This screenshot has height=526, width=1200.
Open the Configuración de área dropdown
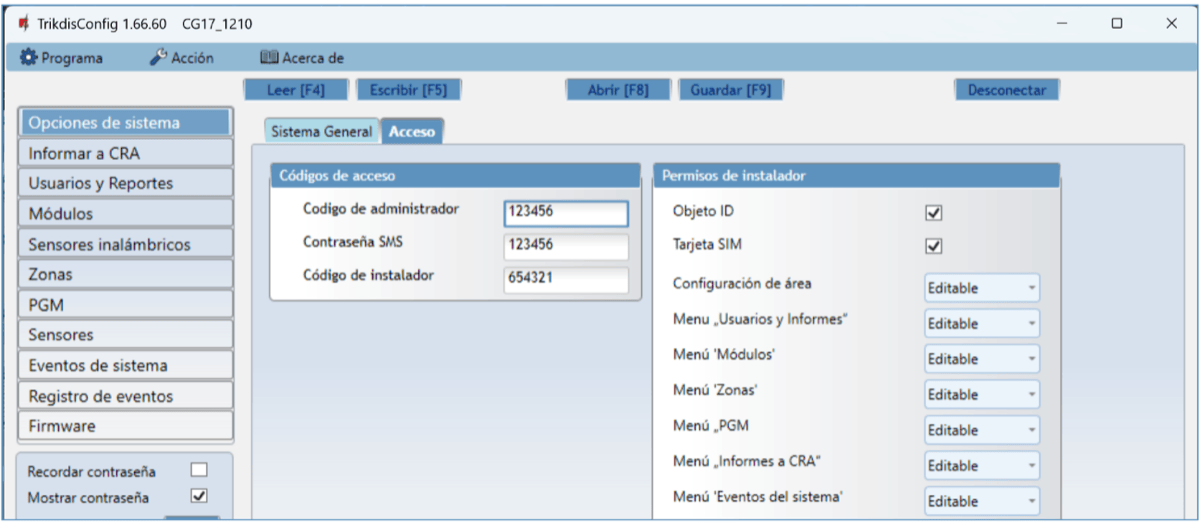pyautogui.click(x=981, y=288)
